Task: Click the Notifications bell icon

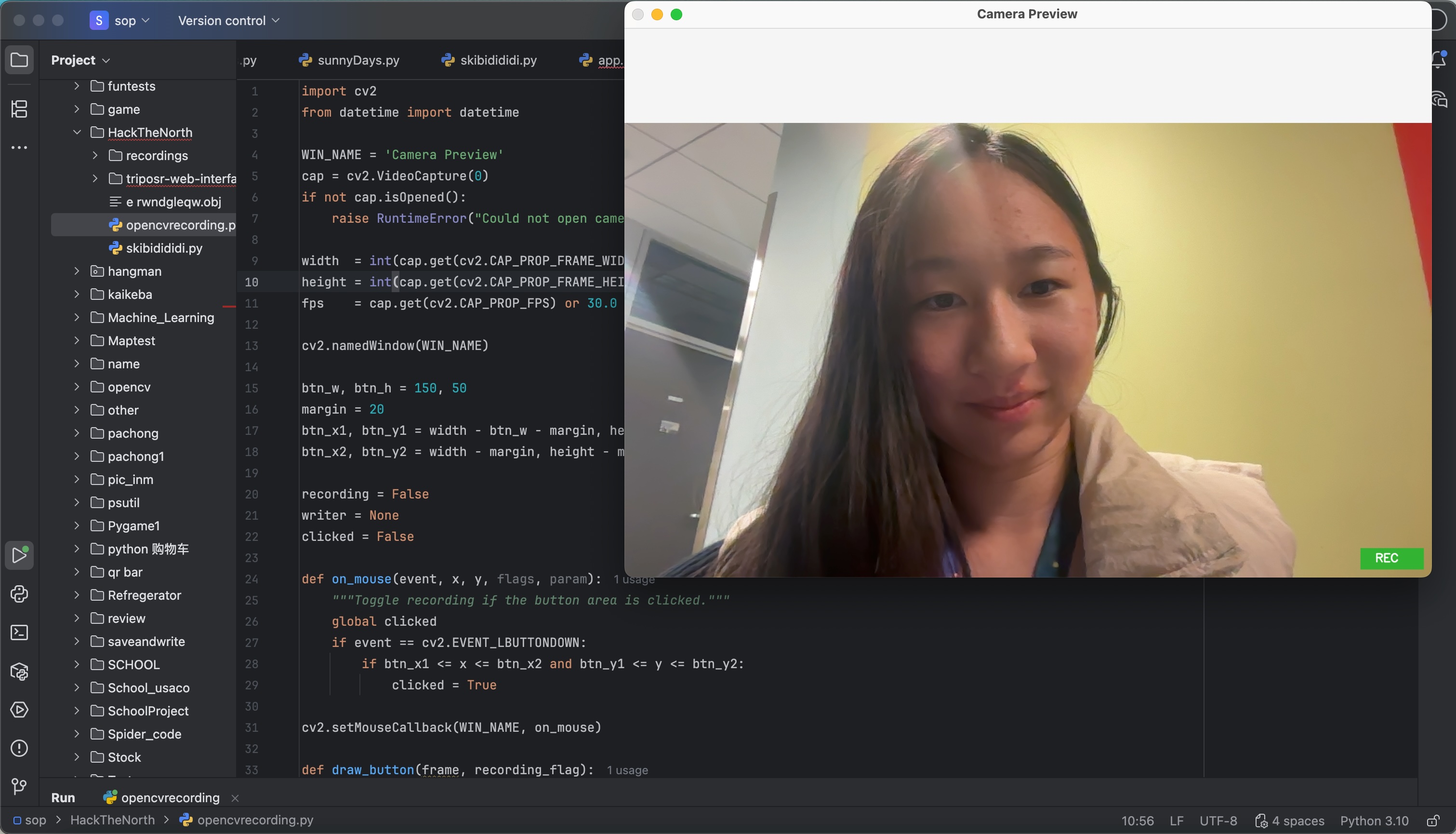Action: 1439,60
